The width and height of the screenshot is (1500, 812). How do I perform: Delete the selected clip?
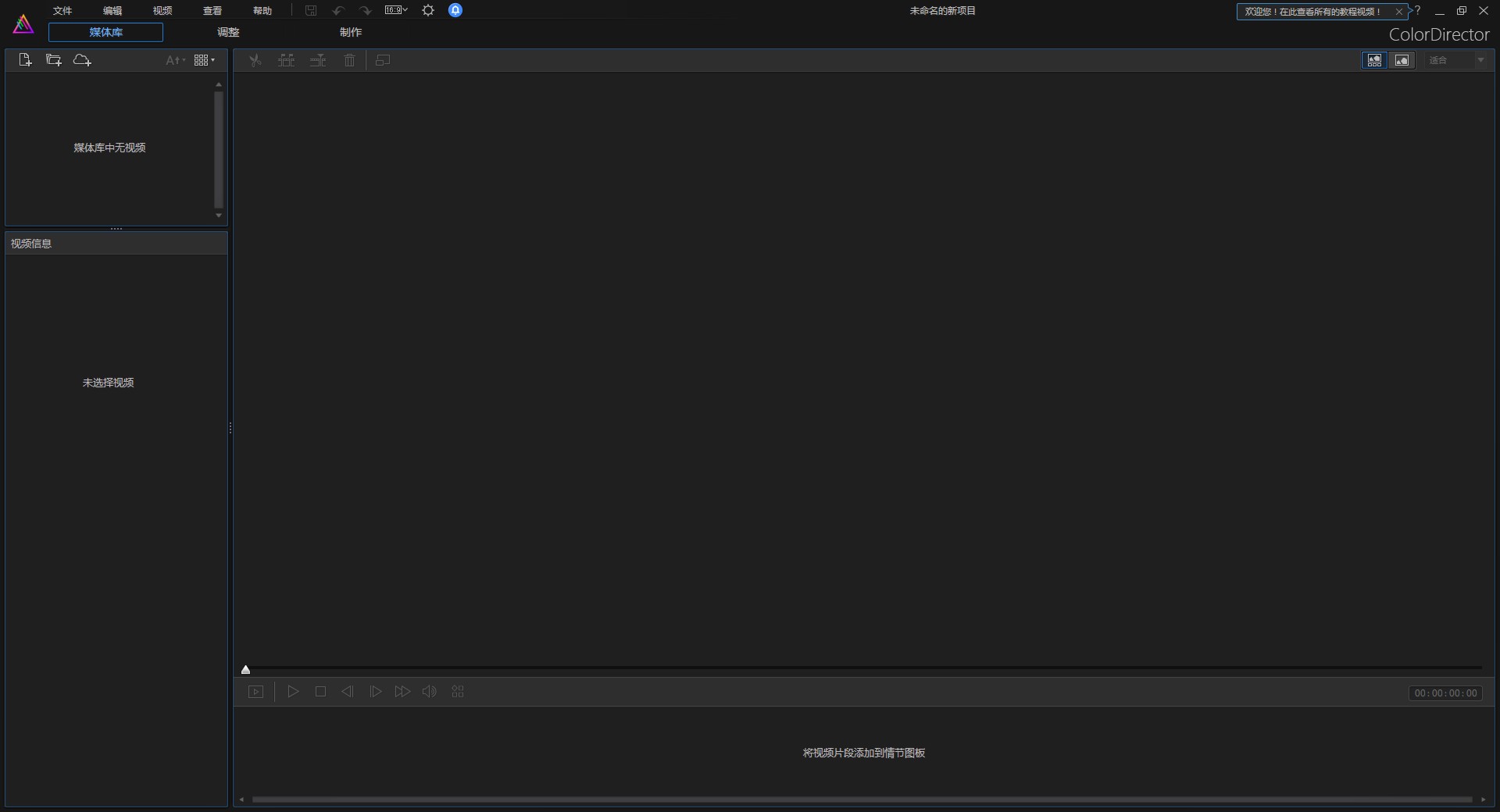click(349, 60)
